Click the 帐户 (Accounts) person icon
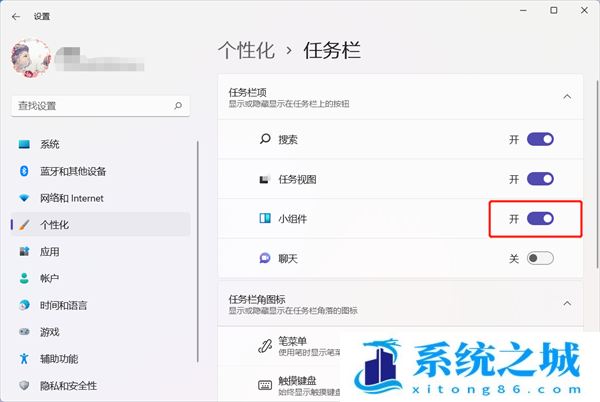This screenshot has height=402, width=600. [x=24, y=278]
